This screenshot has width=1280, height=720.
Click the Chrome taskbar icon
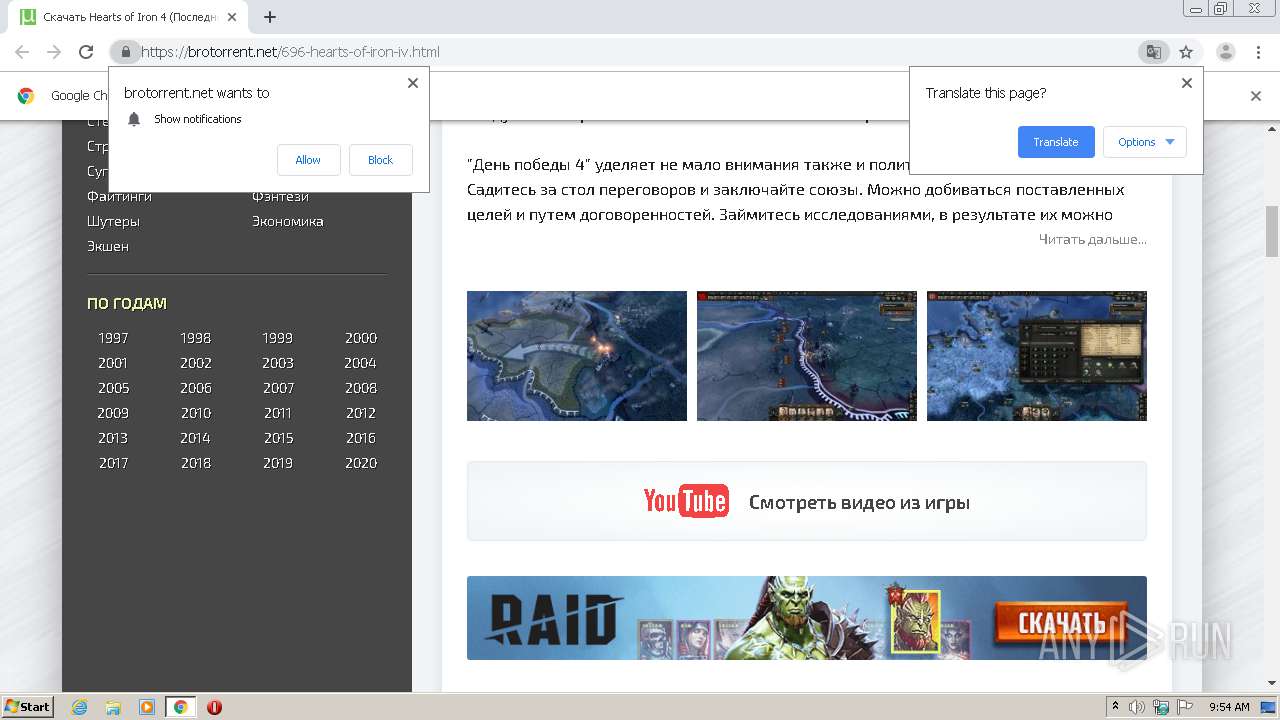(x=181, y=707)
